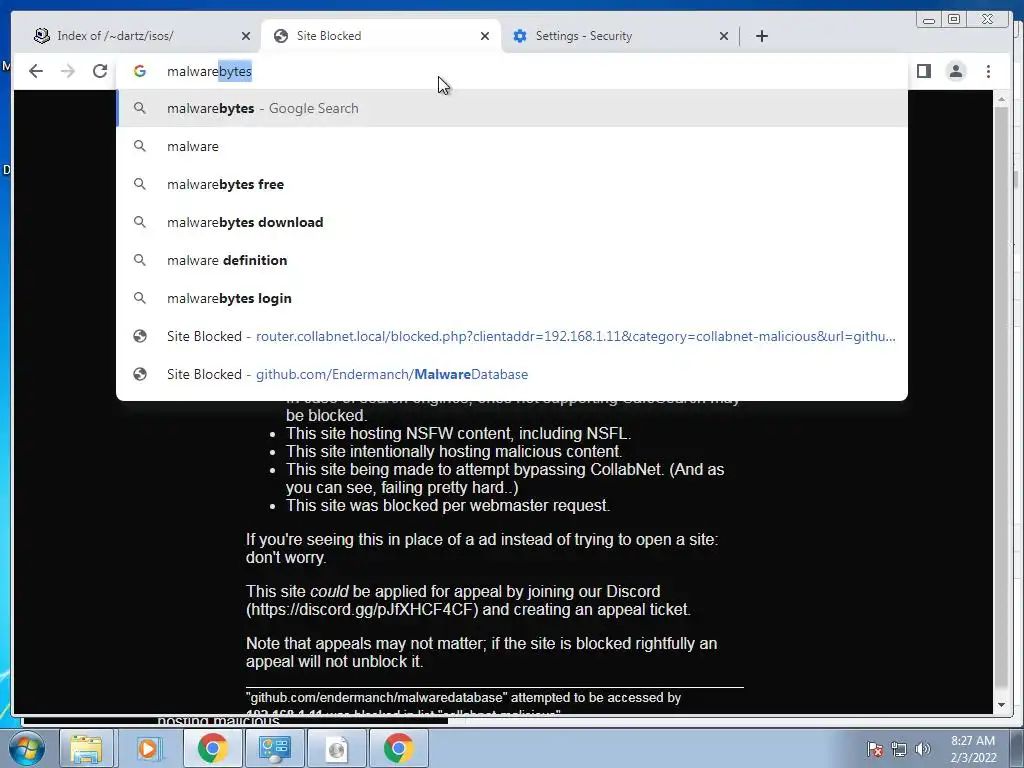Close the 'Index of /~dartz/isos/' tab
This screenshot has width=1024, height=768.
pyautogui.click(x=246, y=36)
